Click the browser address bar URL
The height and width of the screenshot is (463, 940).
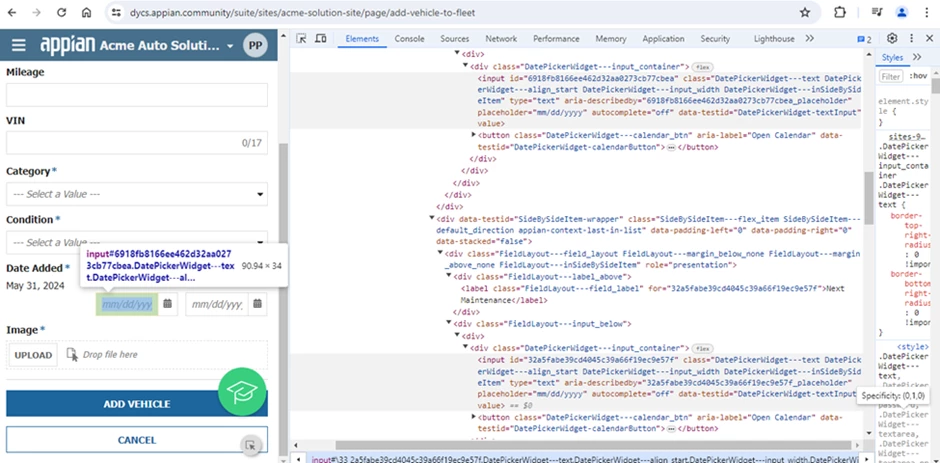303,13
